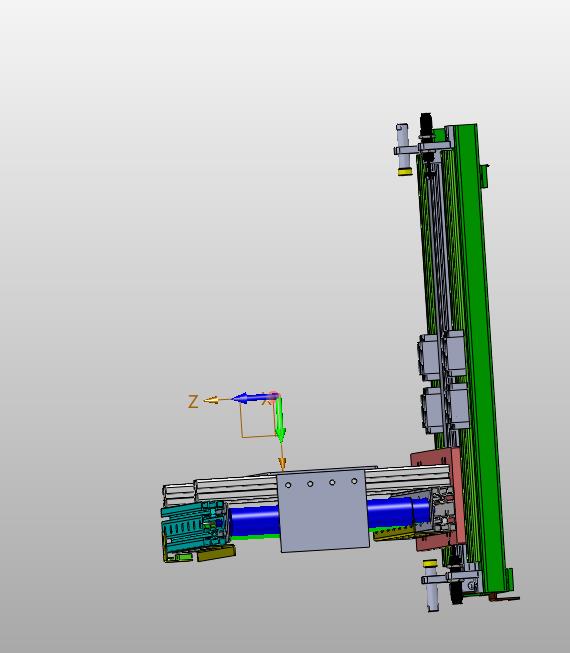
Task: Click the orange arrowhead pointing down below the green arrow
Action: coord(282,462)
